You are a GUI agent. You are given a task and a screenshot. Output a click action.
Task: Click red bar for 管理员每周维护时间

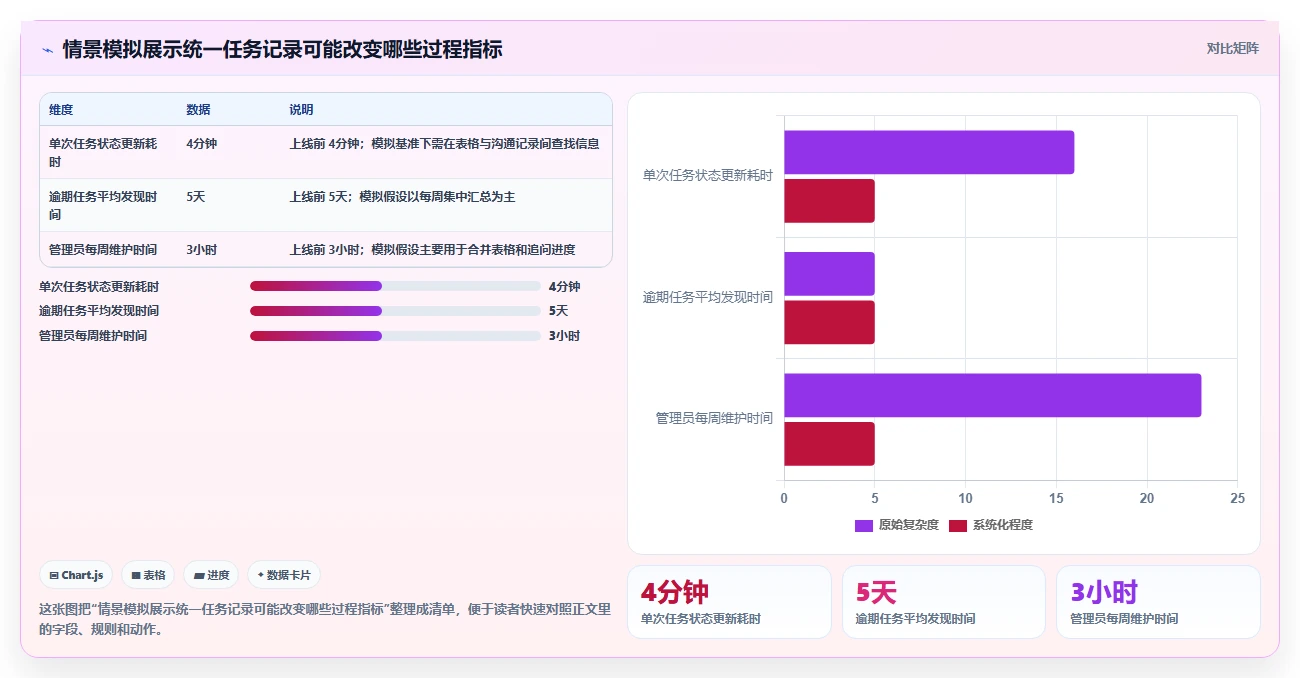click(x=829, y=444)
